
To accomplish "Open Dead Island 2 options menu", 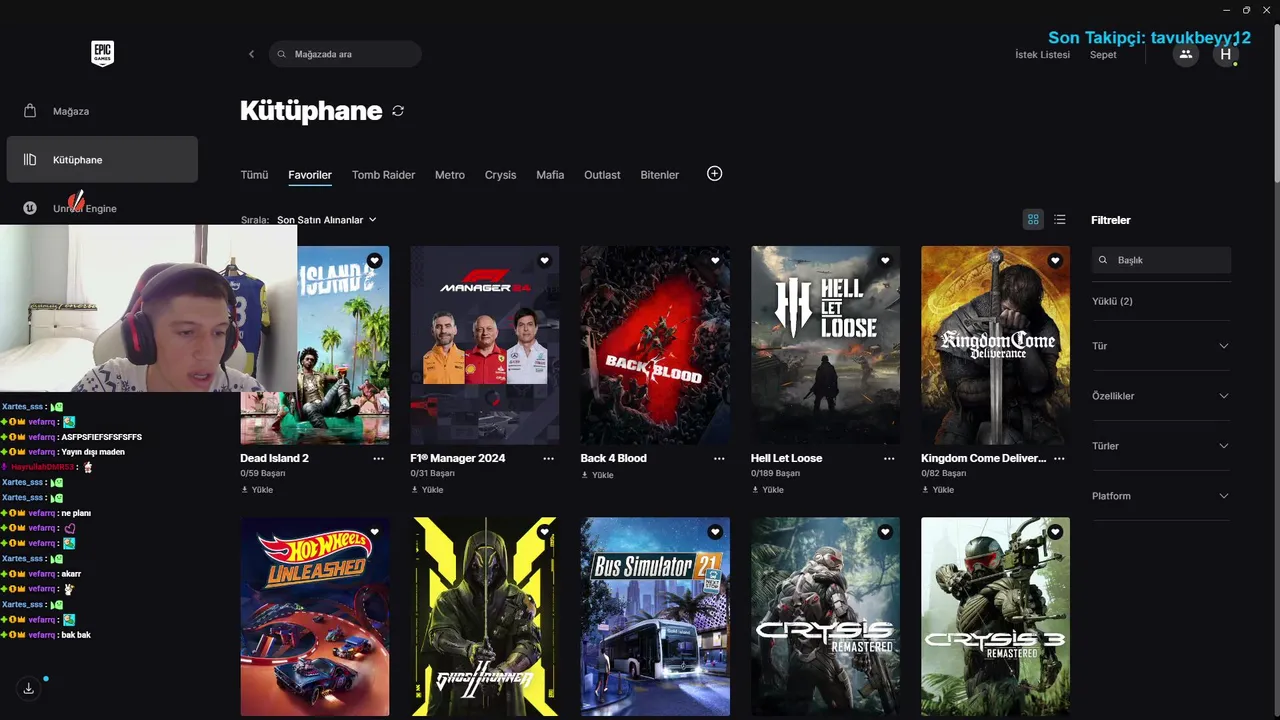I will (x=378, y=458).
